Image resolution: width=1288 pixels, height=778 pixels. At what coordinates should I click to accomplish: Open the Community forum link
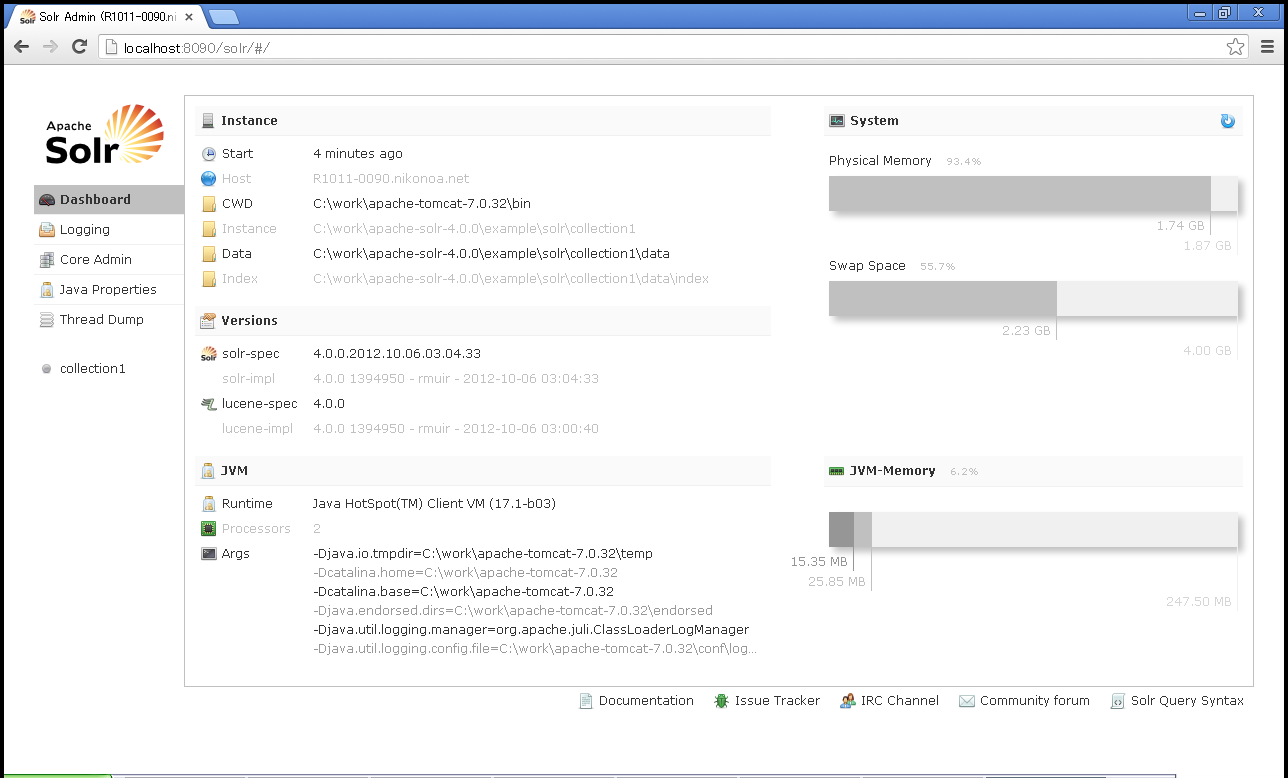[x=1024, y=701]
